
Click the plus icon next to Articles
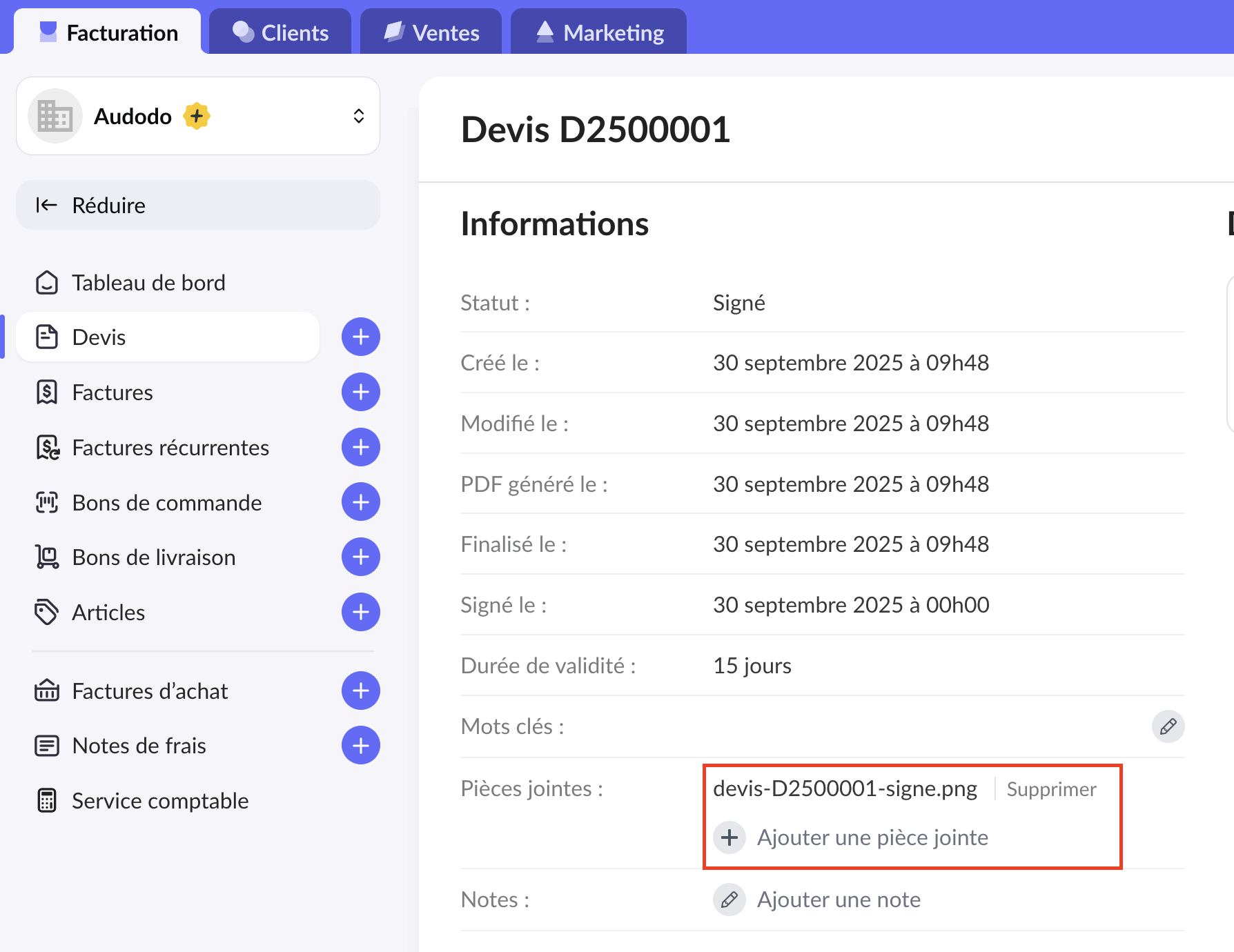(x=360, y=612)
